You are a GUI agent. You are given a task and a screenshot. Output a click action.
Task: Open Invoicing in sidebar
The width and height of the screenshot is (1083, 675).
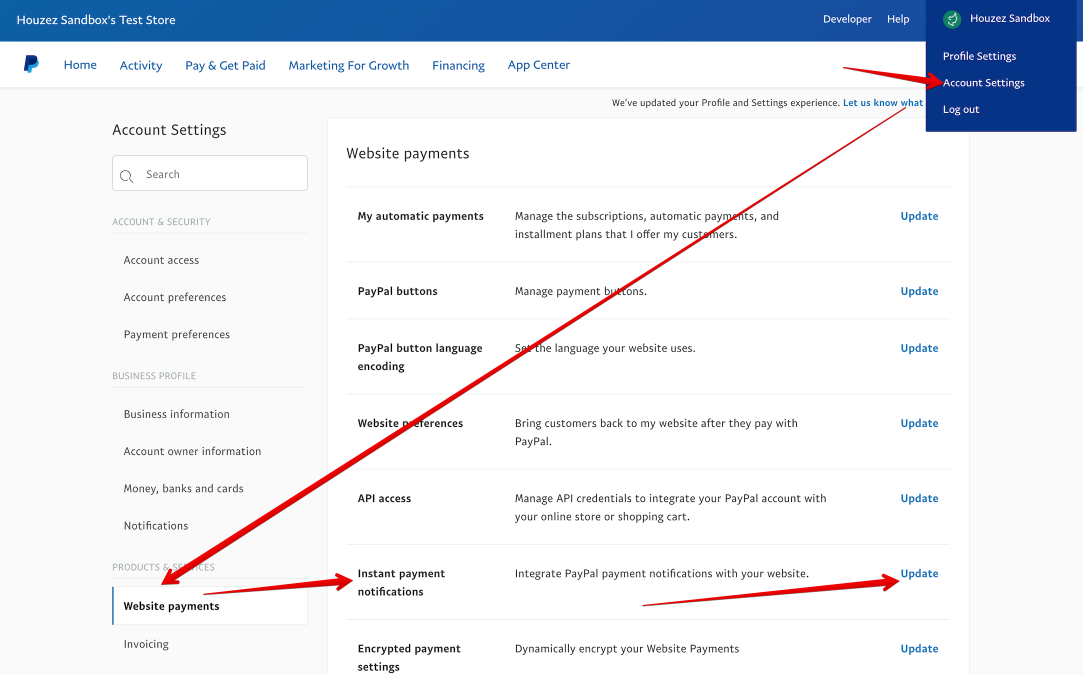146,644
